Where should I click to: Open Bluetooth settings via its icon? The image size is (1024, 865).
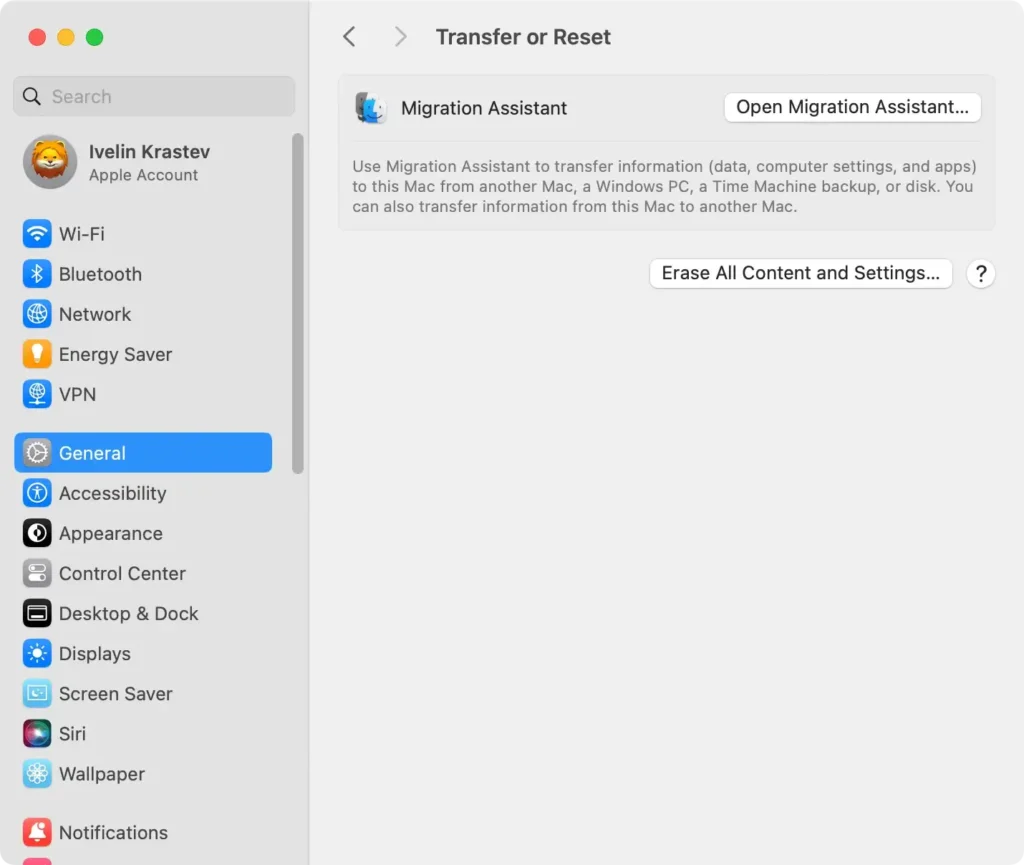[37, 274]
